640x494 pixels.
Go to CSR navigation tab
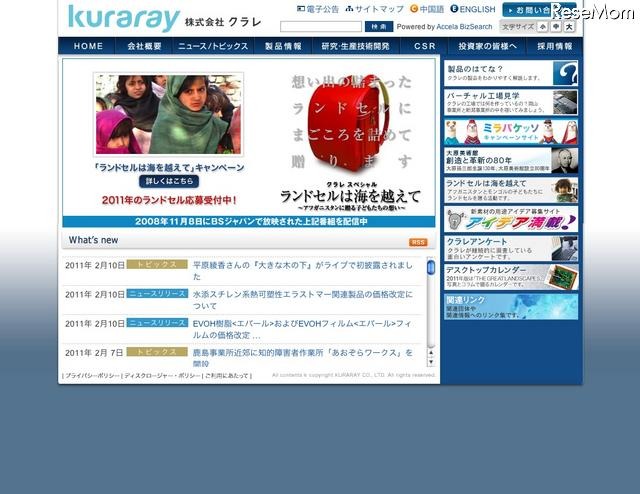click(425, 46)
